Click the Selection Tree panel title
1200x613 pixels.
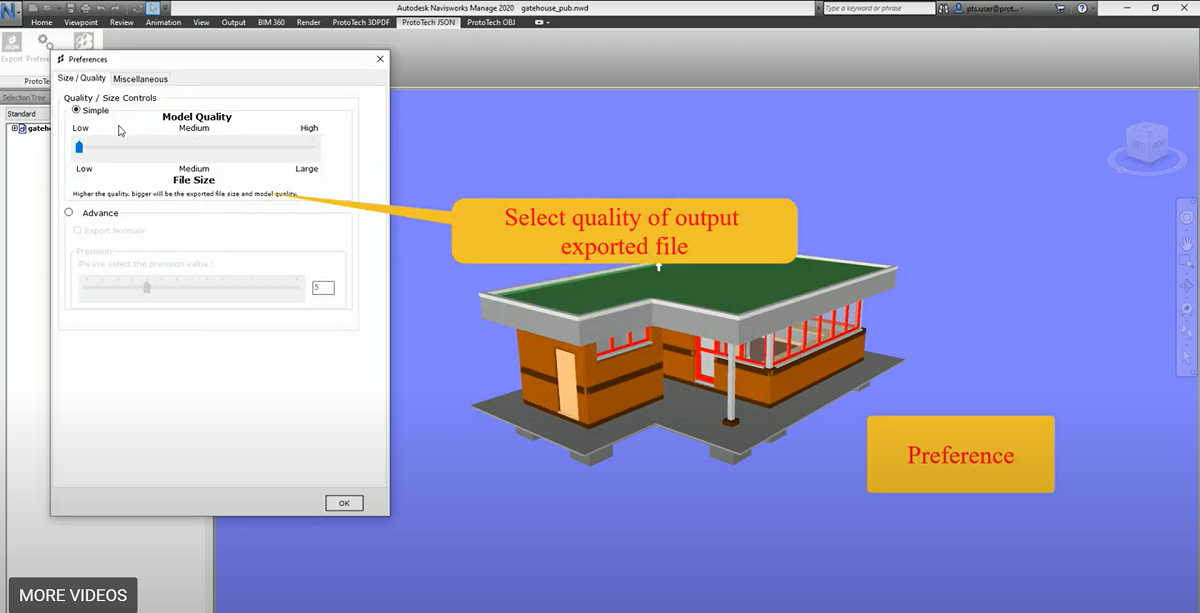23,98
